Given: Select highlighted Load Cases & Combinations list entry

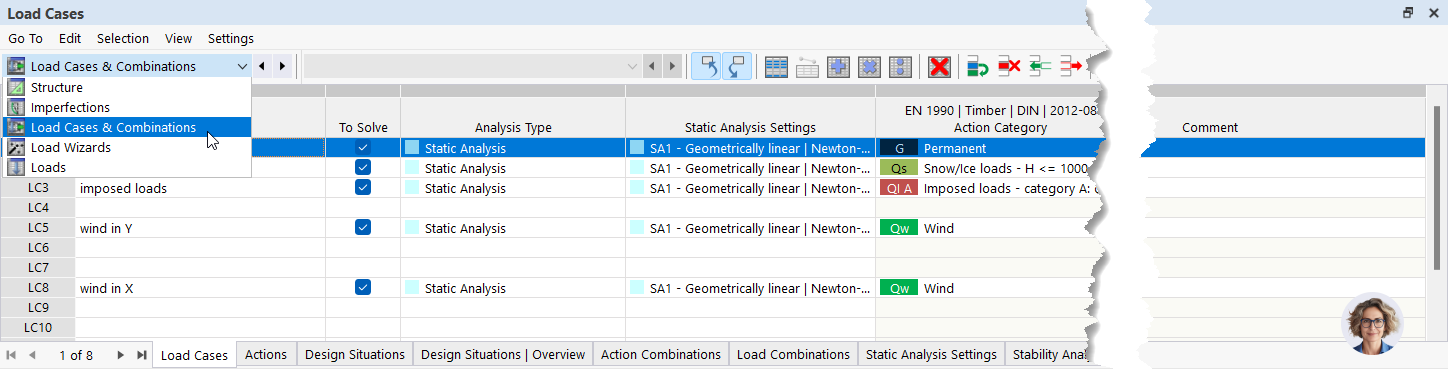Looking at the screenshot, I should (x=126, y=128).
